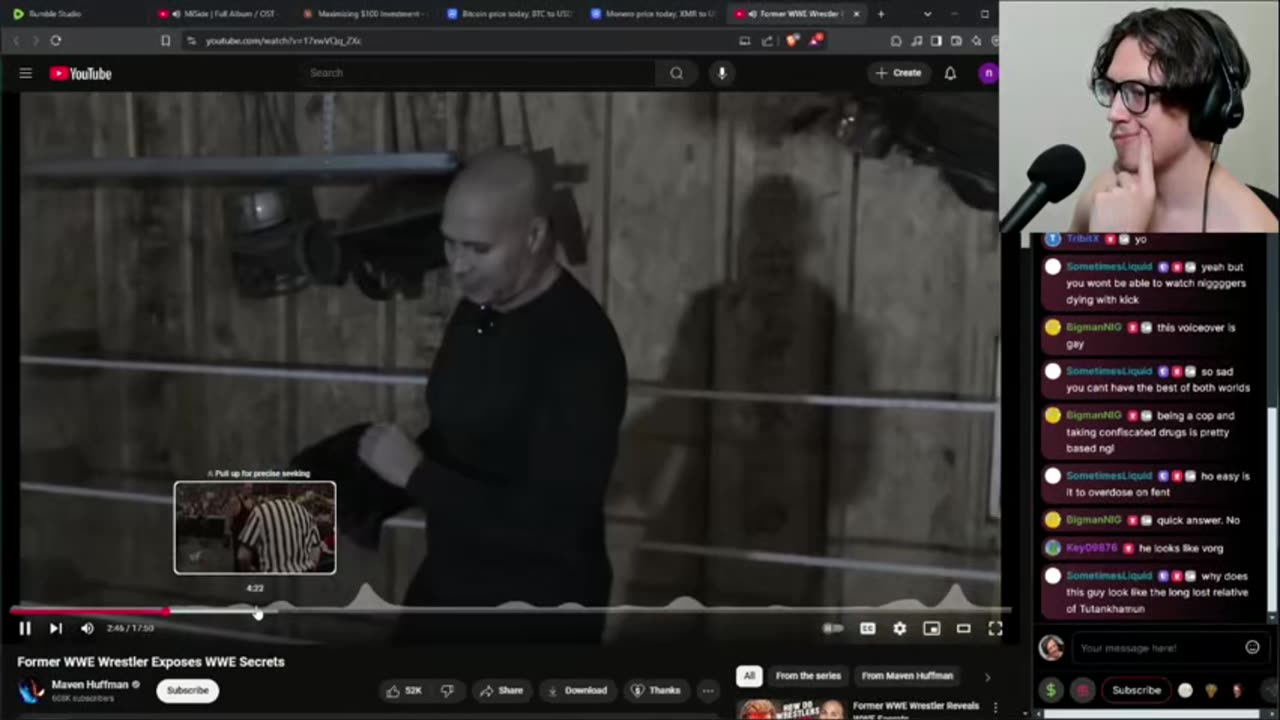Switch to miniplayer mode
The height and width of the screenshot is (720, 1280).
click(x=932, y=628)
